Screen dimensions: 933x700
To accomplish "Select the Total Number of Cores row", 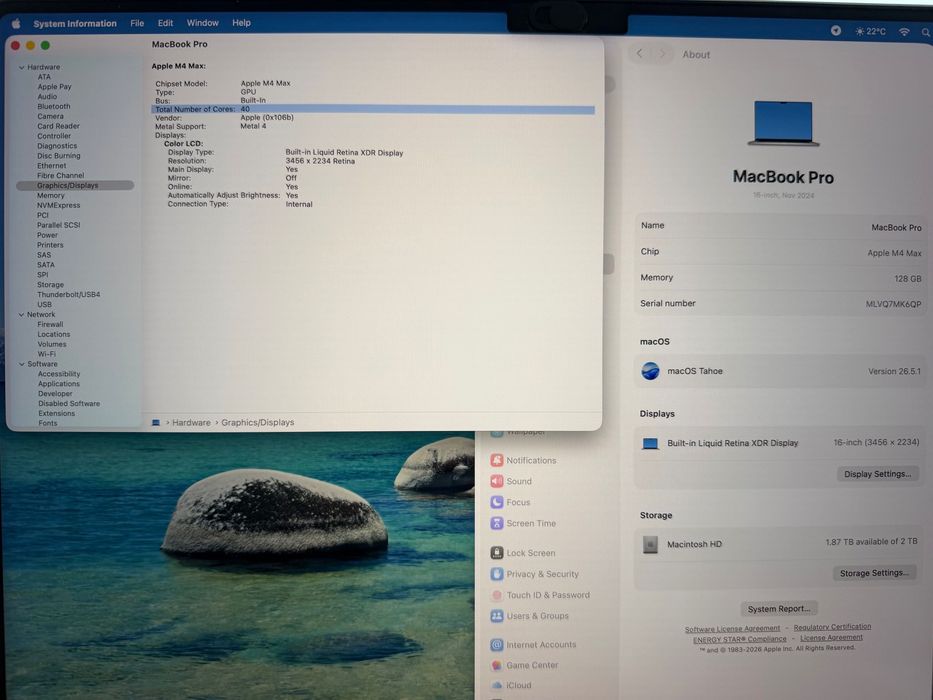I will (373, 110).
